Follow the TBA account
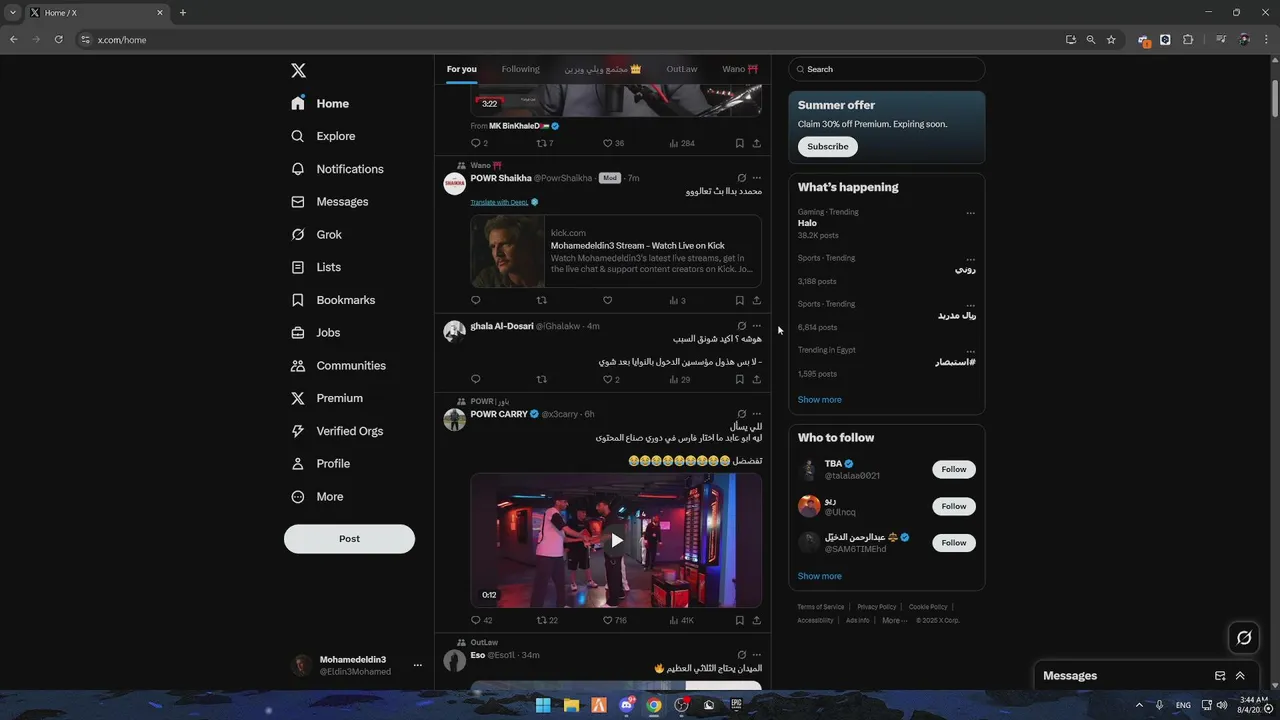This screenshot has height=720, width=1280. pos(954,469)
